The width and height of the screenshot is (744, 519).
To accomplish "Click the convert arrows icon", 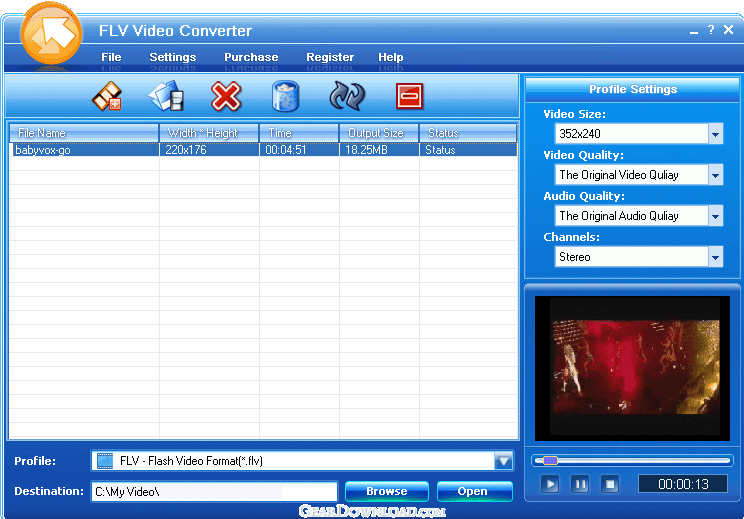I will pos(347,96).
